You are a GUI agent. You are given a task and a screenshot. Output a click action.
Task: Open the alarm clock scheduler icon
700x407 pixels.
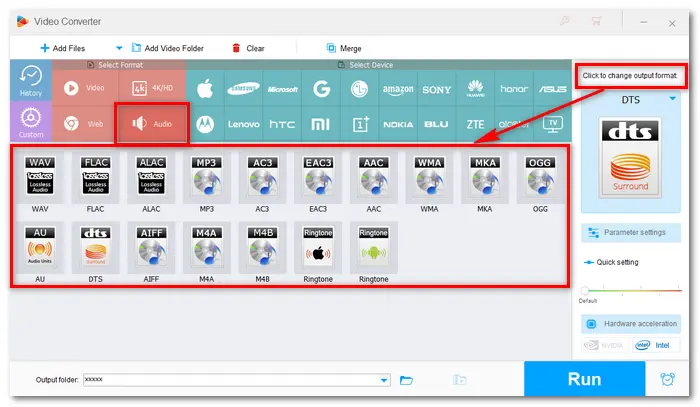tap(667, 379)
